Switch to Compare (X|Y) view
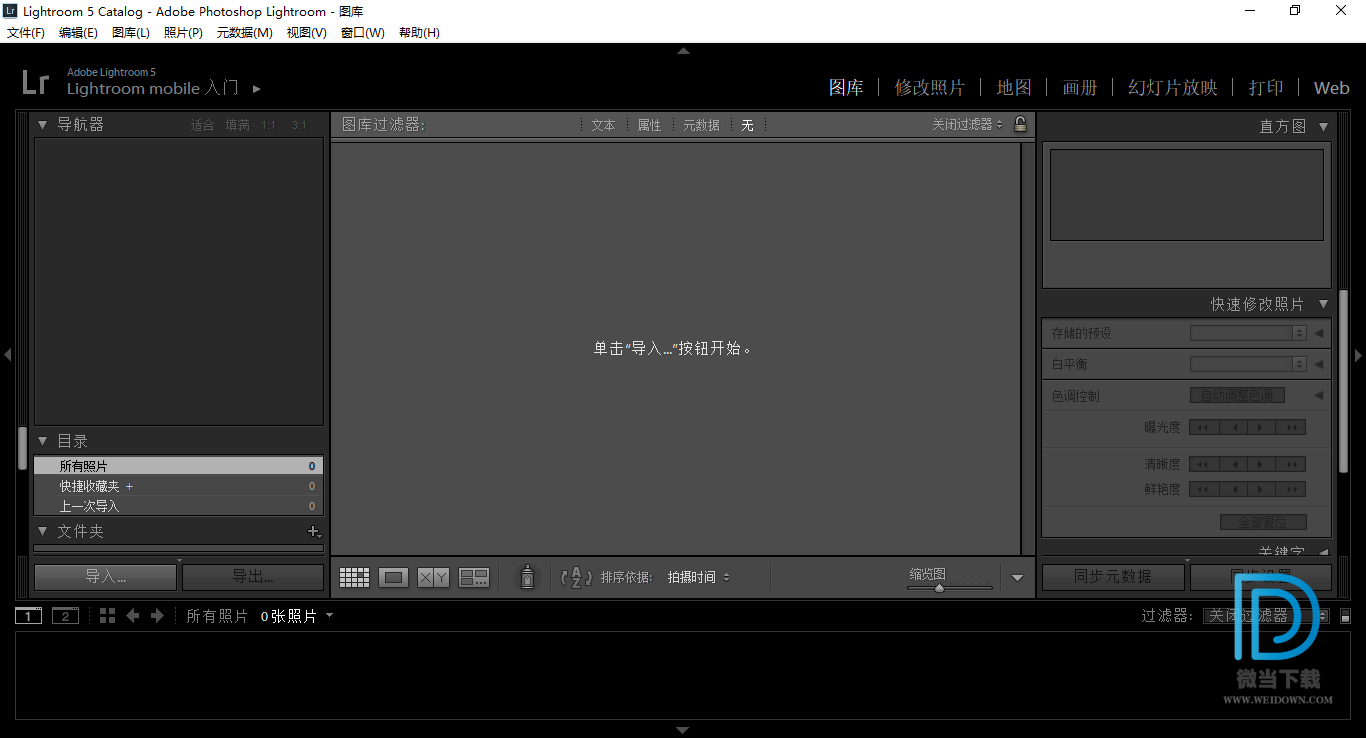 (x=433, y=577)
